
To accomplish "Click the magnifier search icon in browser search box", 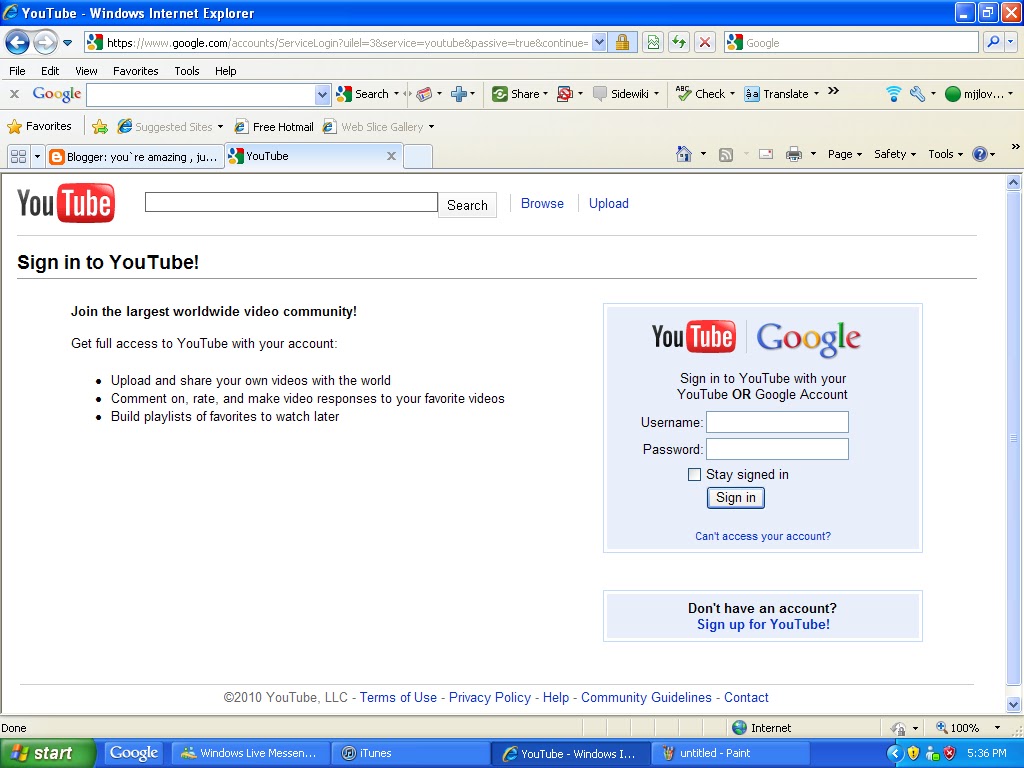I will pyautogui.click(x=993, y=42).
